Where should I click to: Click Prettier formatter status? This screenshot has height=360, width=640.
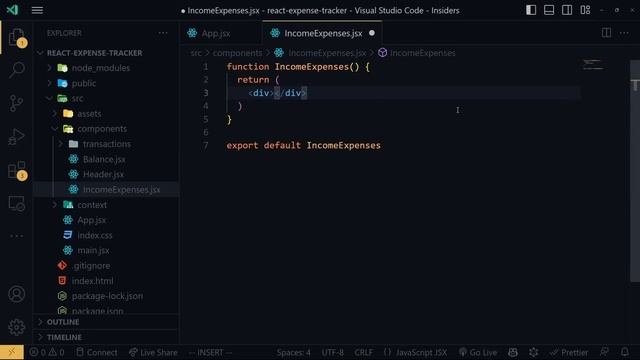click(x=569, y=352)
